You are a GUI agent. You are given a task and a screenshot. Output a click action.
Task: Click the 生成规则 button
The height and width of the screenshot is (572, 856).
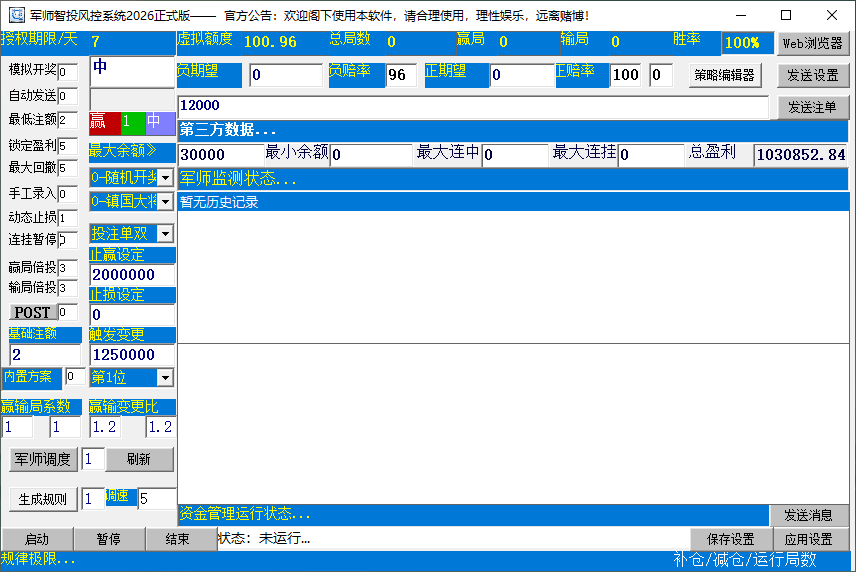pyautogui.click(x=43, y=499)
